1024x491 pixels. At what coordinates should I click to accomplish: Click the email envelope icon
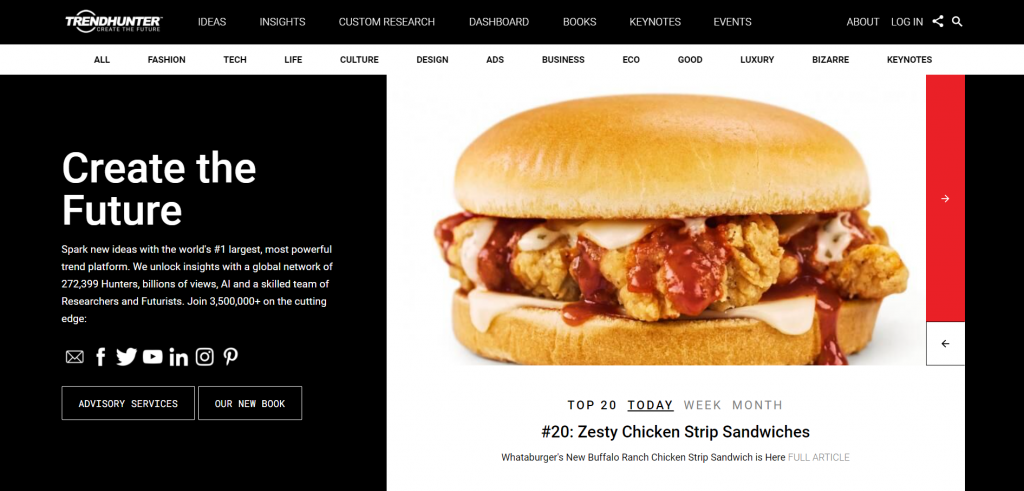click(x=74, y=357)
